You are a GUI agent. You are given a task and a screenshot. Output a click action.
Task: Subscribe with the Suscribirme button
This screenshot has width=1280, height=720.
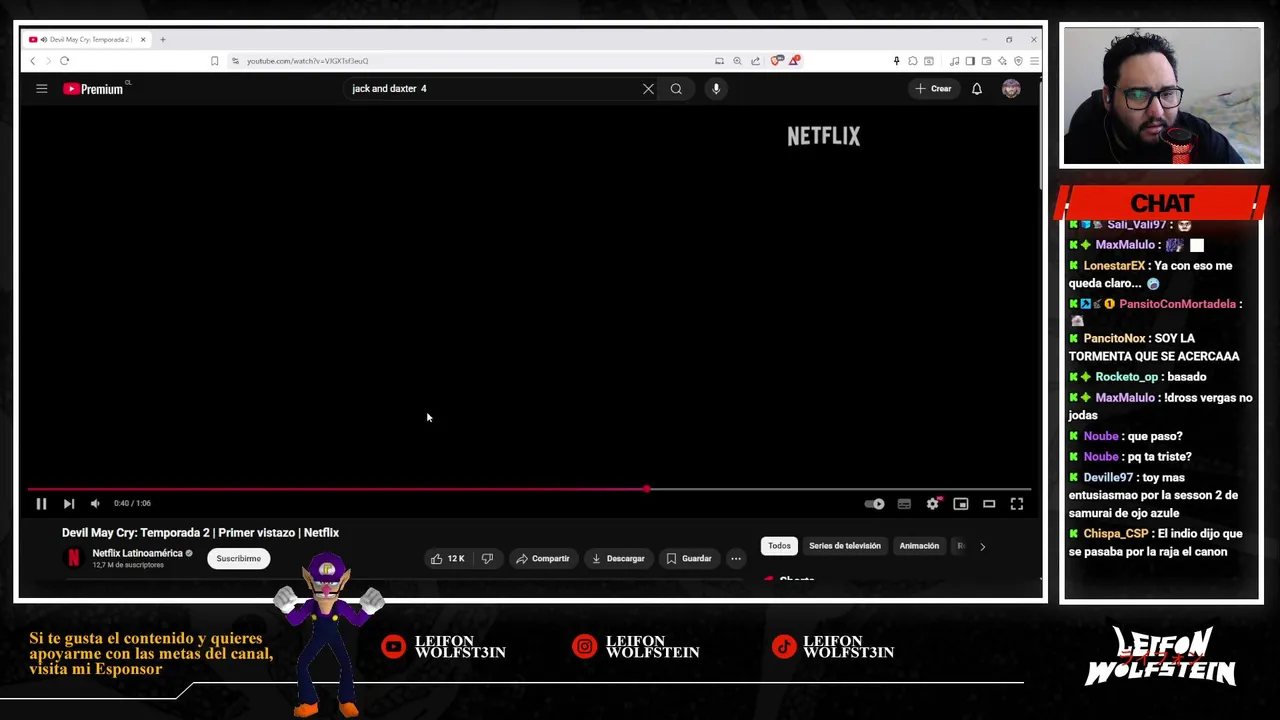(239, 559)
